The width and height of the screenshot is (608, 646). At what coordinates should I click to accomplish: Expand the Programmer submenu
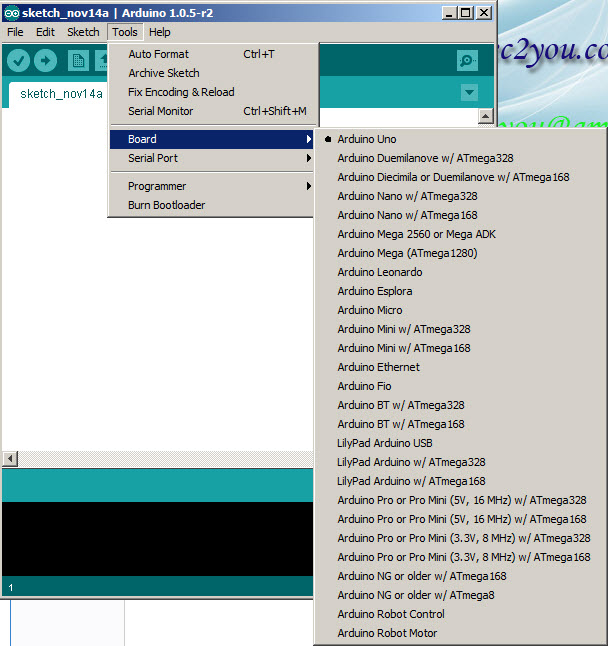click(x=212, y=186)
